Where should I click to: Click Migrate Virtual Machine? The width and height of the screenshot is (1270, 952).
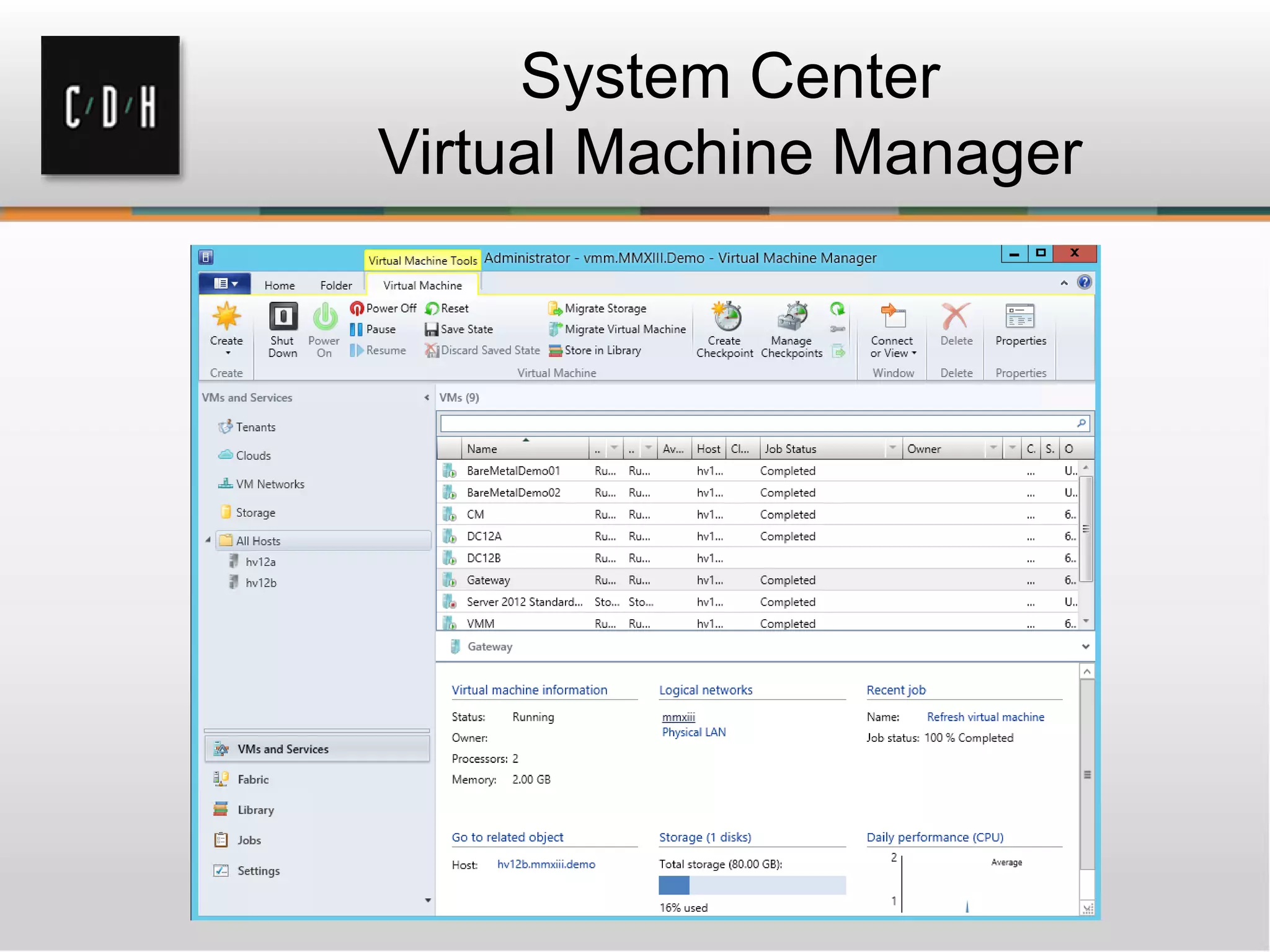pyautogui.click(x=618, y=329)
